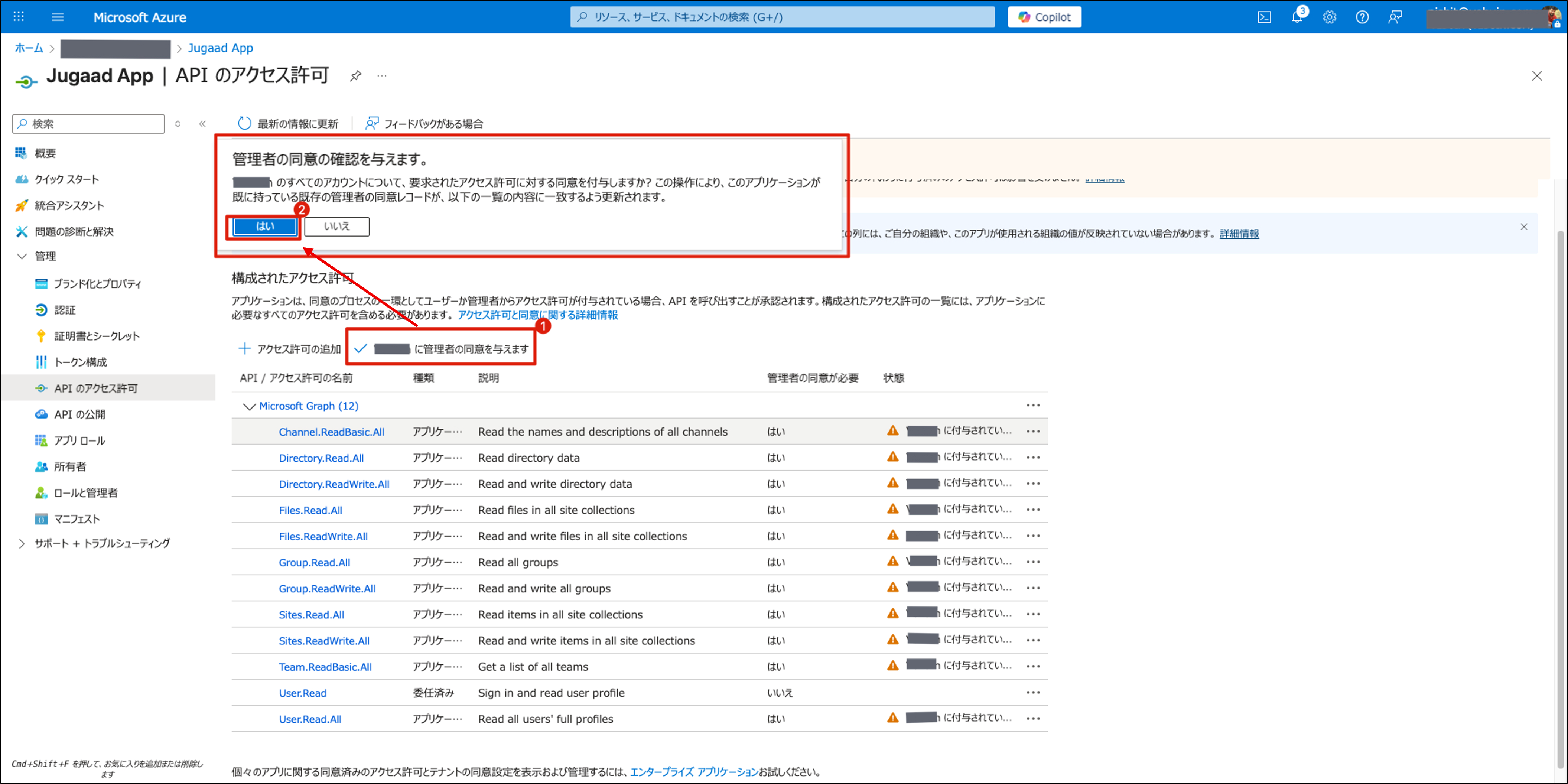Click the Copilot button
Image resolution: width=1568 pixels, height=784 pixels.
pos(1044,17)
